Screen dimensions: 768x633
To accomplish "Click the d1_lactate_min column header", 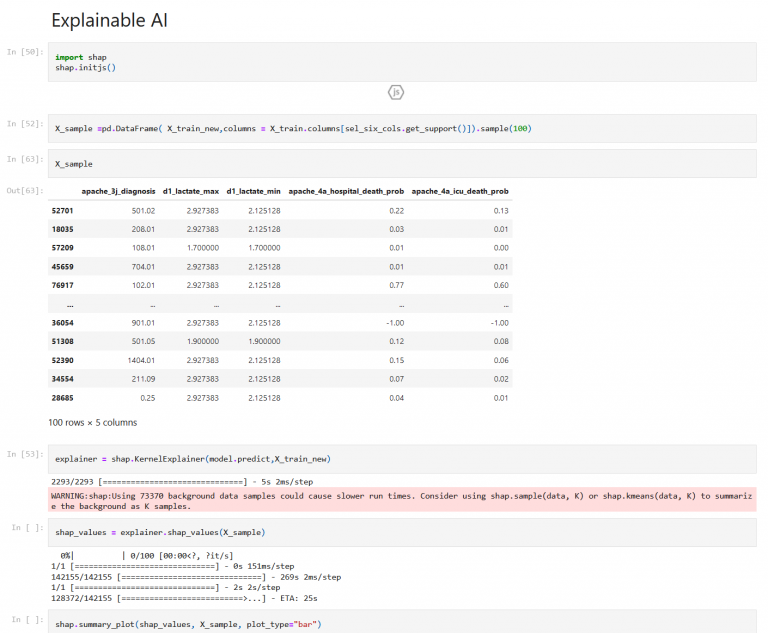I will (x=253, y=191).
